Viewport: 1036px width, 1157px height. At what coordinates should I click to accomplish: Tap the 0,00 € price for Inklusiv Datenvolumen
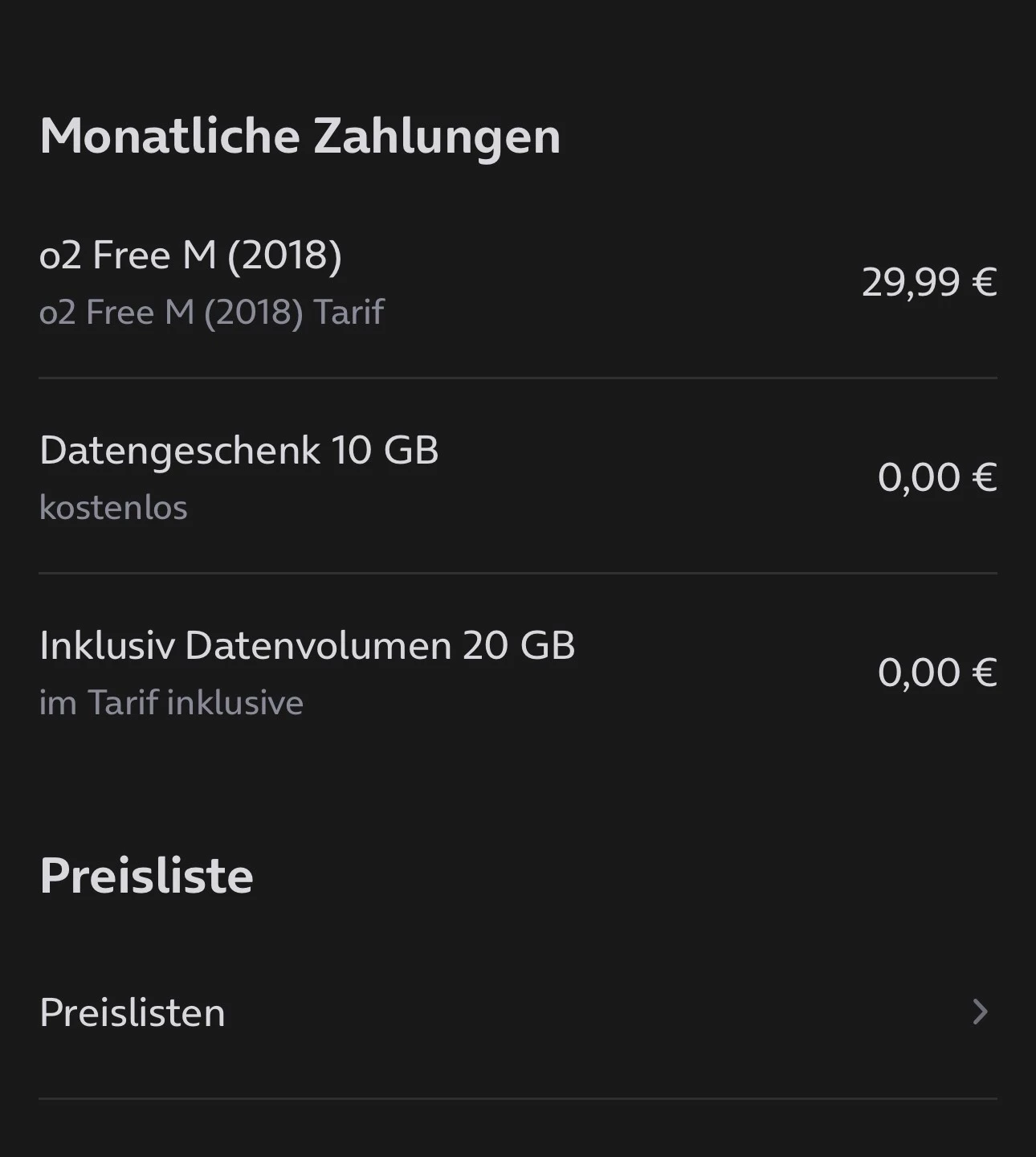click(x=936, y=673)
